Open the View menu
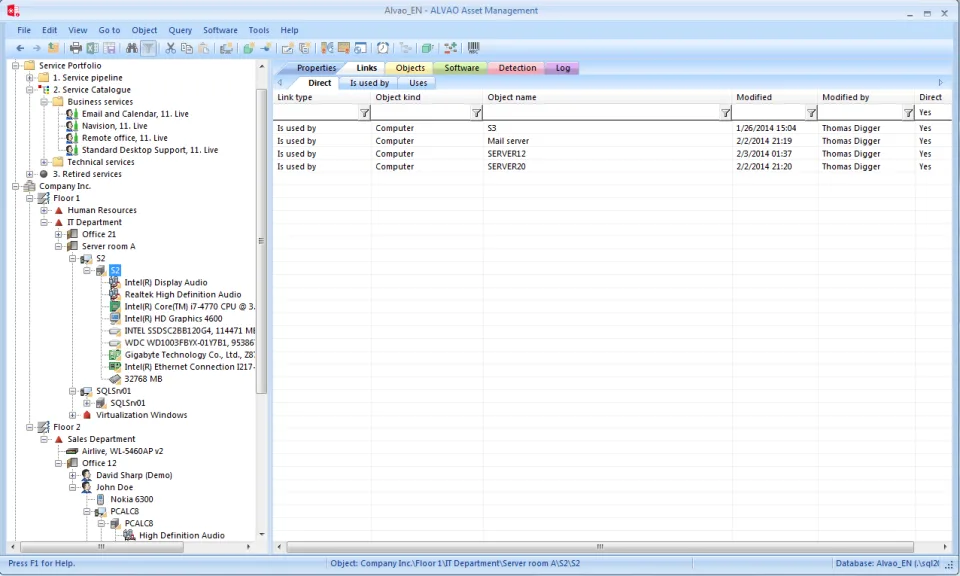960x576 pixels. (x=78, y=30)
